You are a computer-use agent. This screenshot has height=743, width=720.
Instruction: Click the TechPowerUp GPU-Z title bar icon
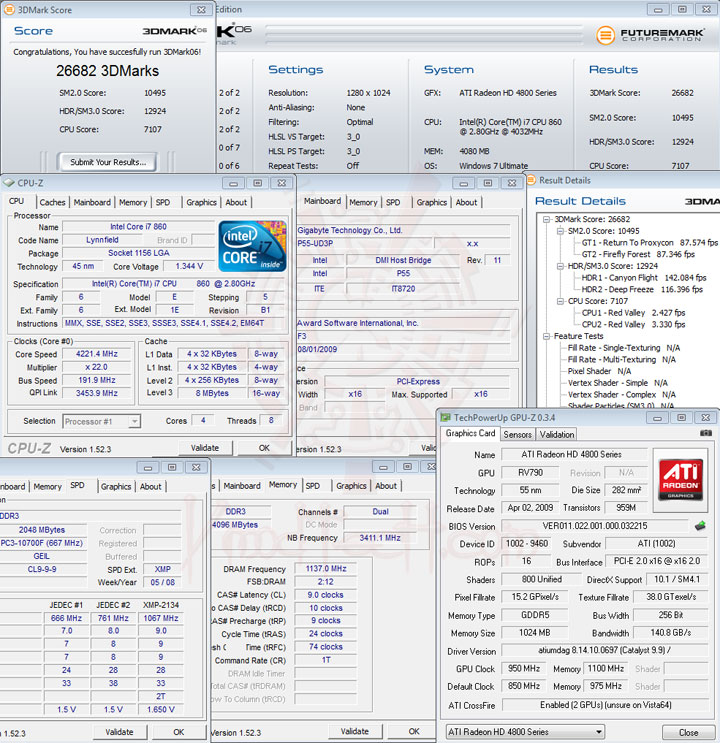[x=445, y=417]
